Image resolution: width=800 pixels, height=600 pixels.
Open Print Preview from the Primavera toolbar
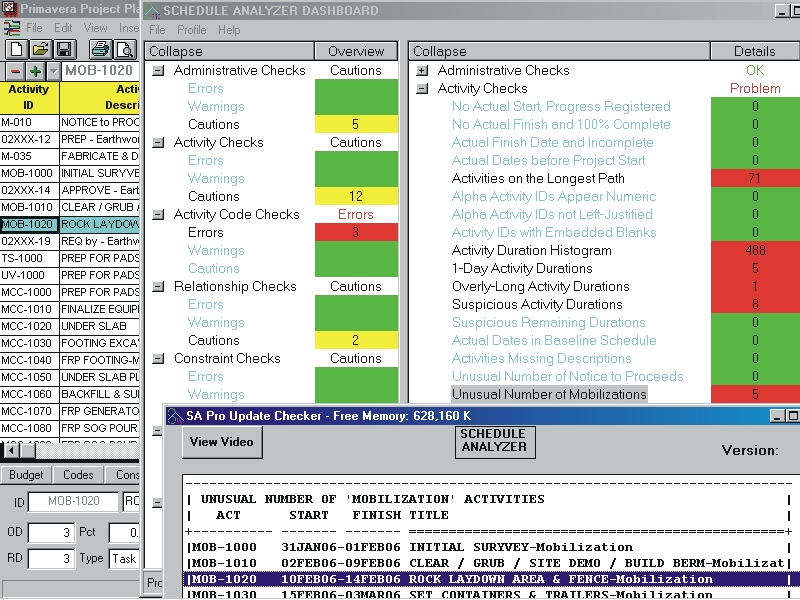coord(124,49)
